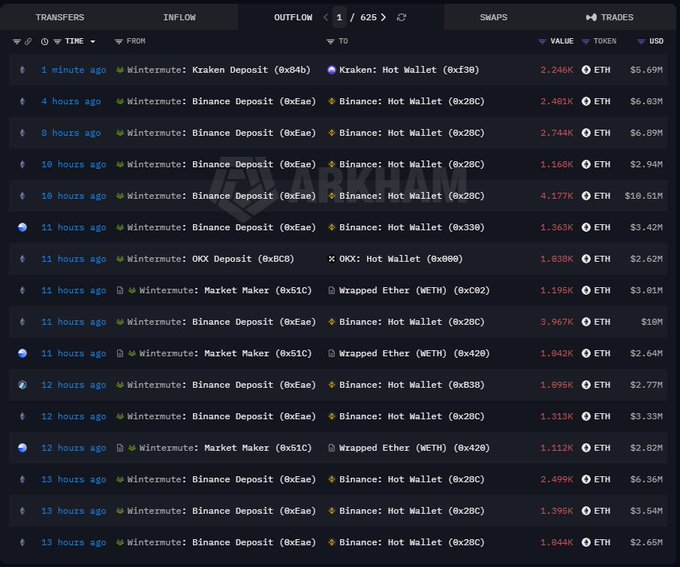Click the Base chain icon on $3.42M row
The image size is (680, 567).
[x=23, y=227]
